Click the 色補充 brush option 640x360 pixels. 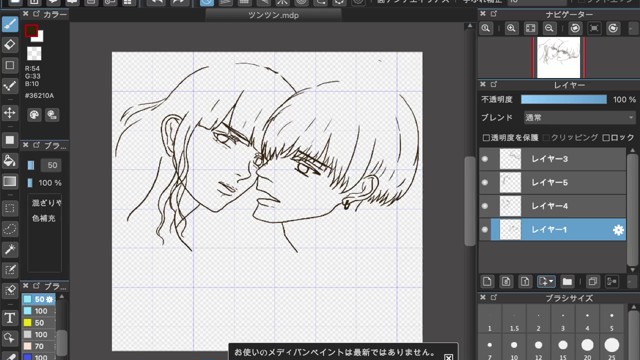(43, 218)
